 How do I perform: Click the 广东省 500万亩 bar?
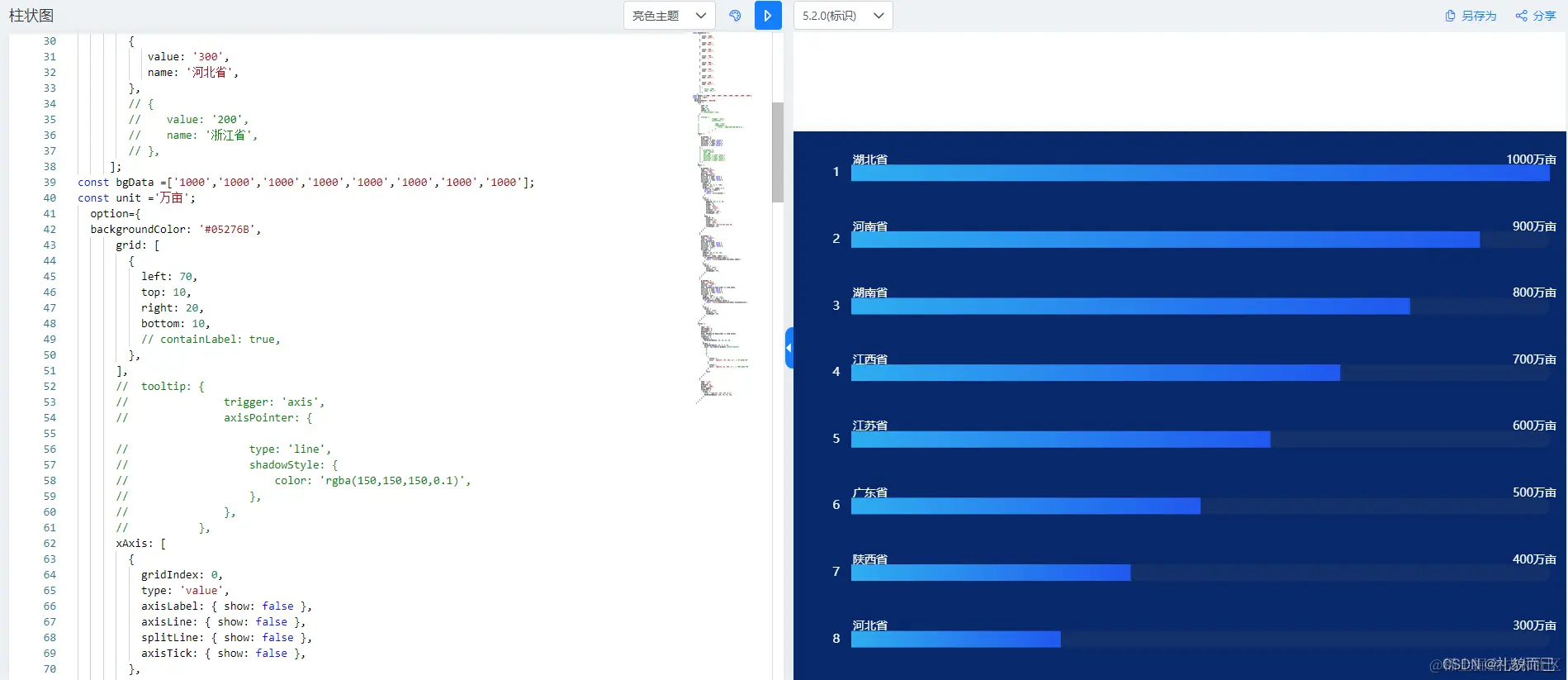pyautogui.click(x=1026, y=506)
